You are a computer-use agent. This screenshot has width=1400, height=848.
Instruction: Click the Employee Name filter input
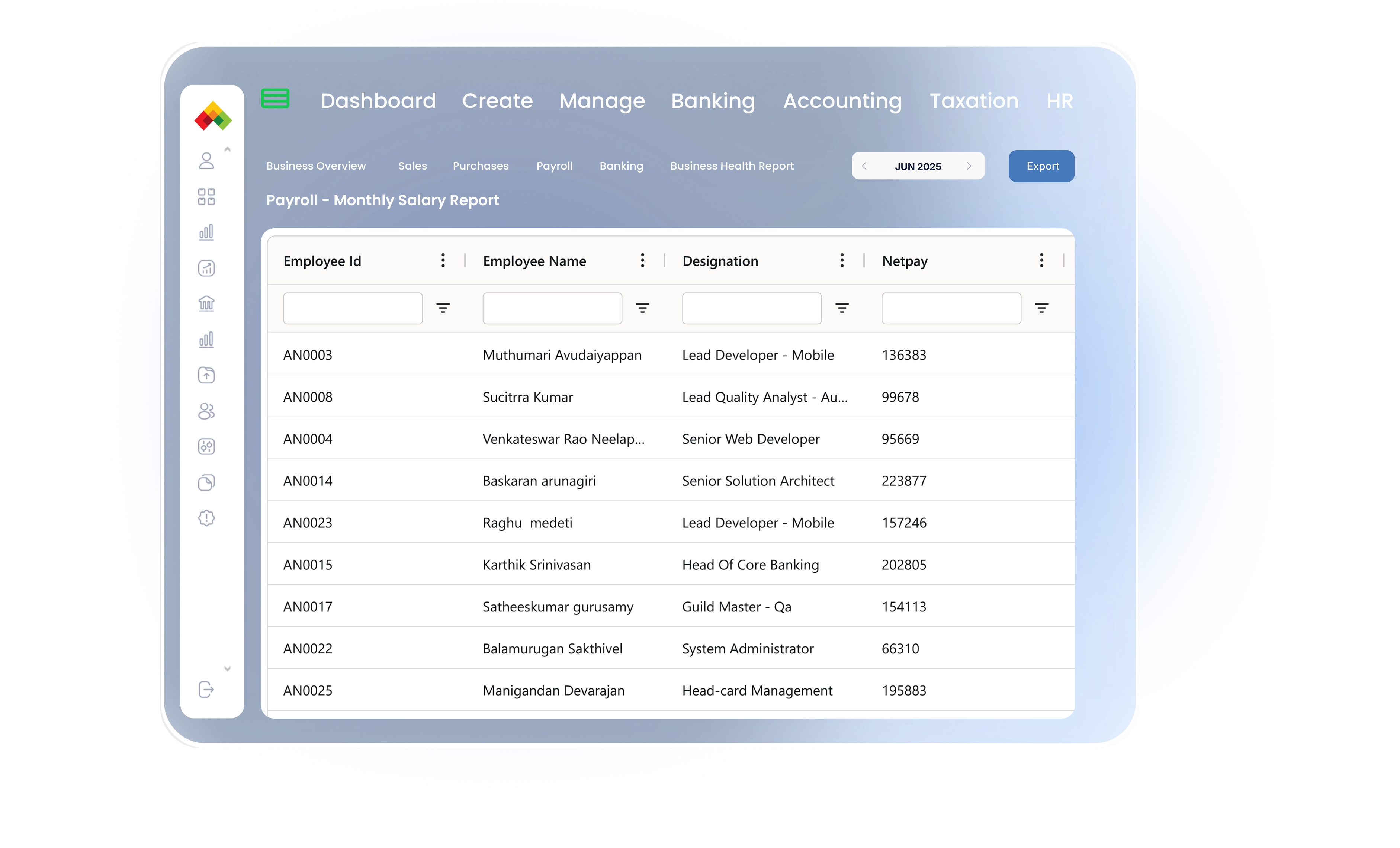[x=552, y=308]
